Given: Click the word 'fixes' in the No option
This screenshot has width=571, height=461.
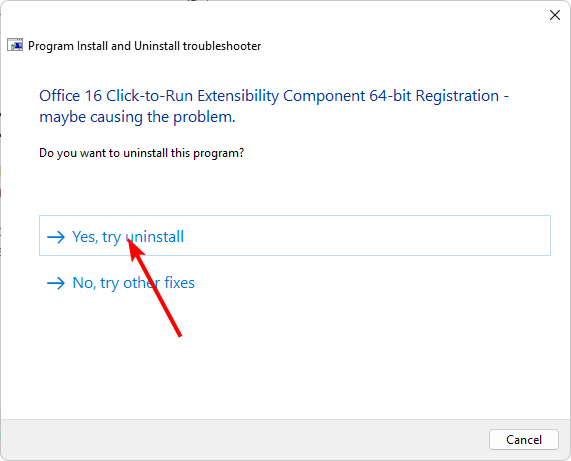Looking at the screenshot, I should 180,283.
